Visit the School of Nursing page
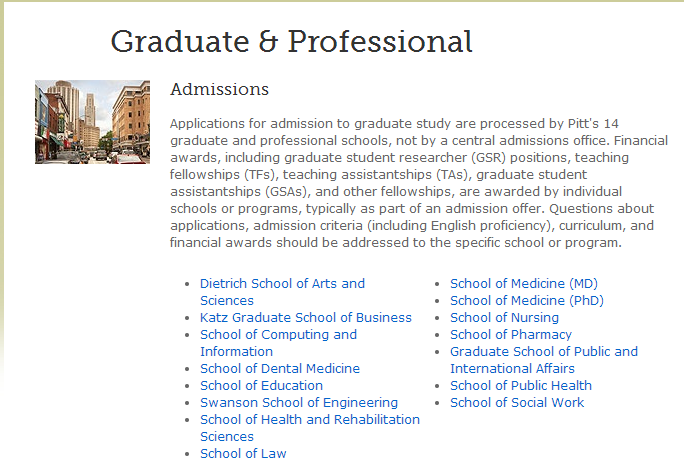Image resolution: width=684 pixels, height=471 pixels. point(504,317)
